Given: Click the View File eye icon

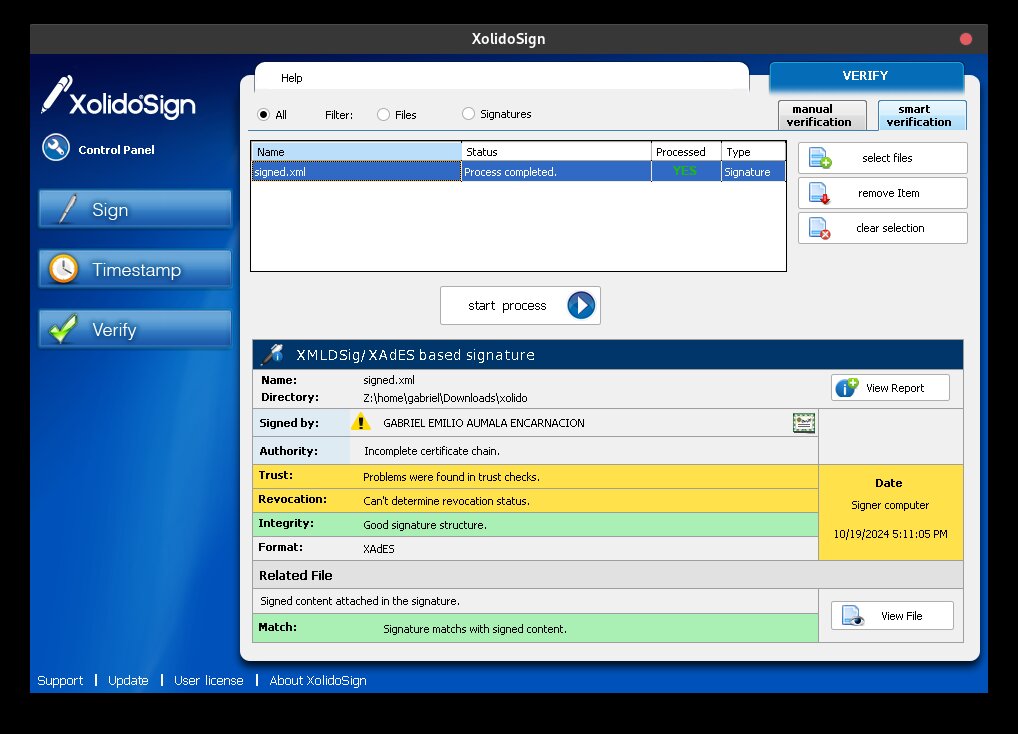Looking at the screenshot, I should (x=853, y=616).
